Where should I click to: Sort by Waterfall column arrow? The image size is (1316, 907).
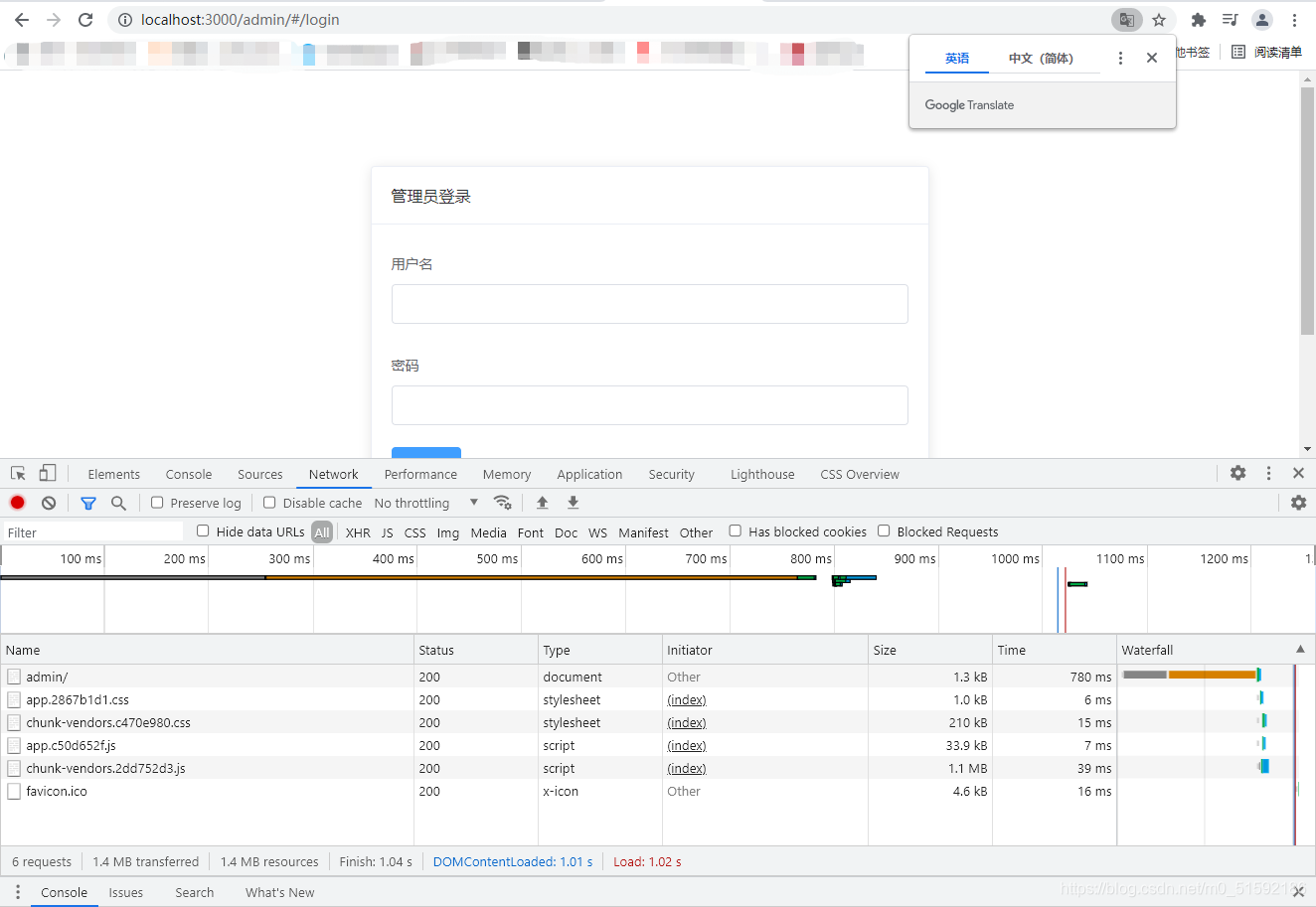point(1300,650)
